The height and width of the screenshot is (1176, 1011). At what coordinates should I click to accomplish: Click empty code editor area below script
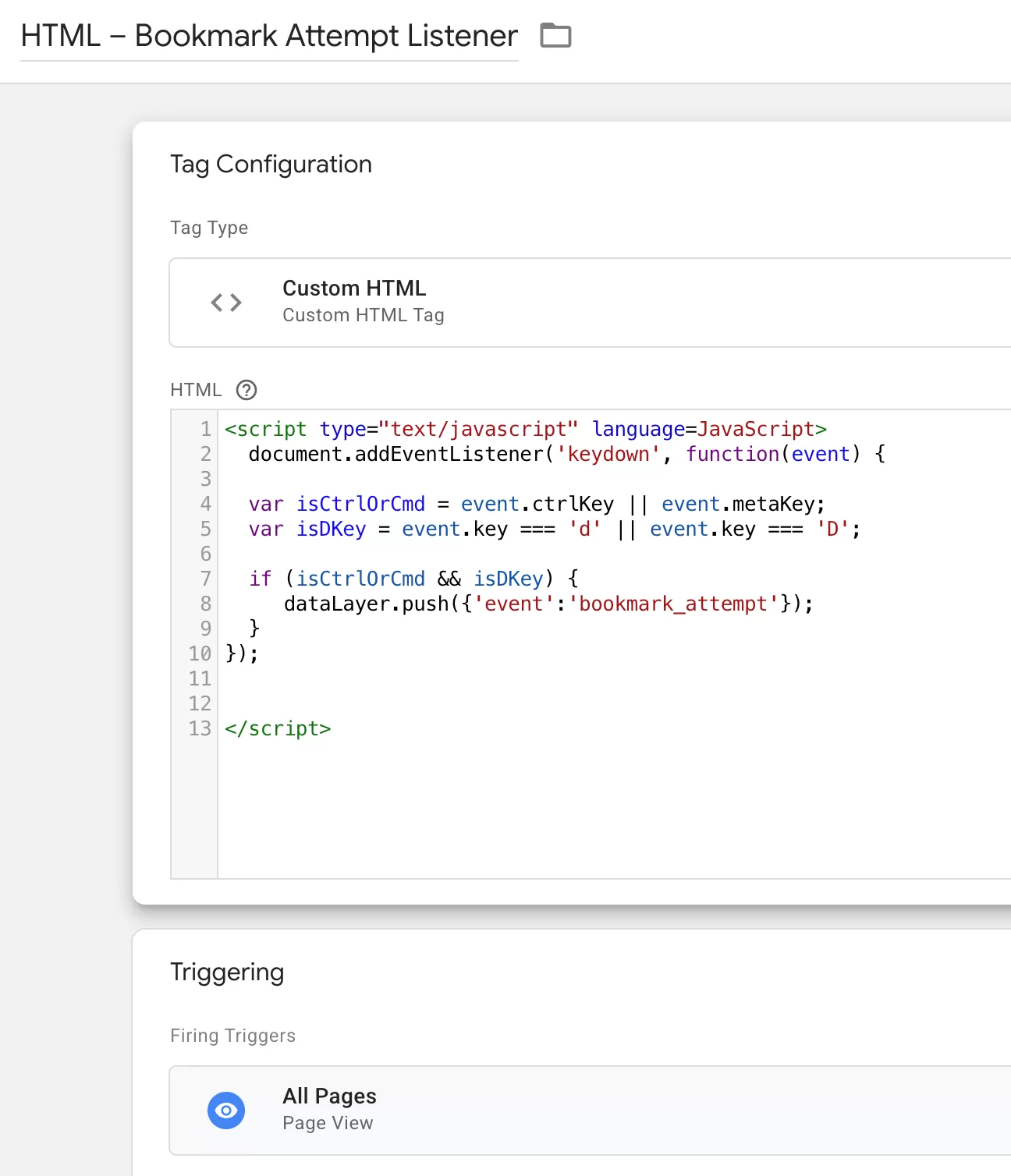tap(614, 809)
